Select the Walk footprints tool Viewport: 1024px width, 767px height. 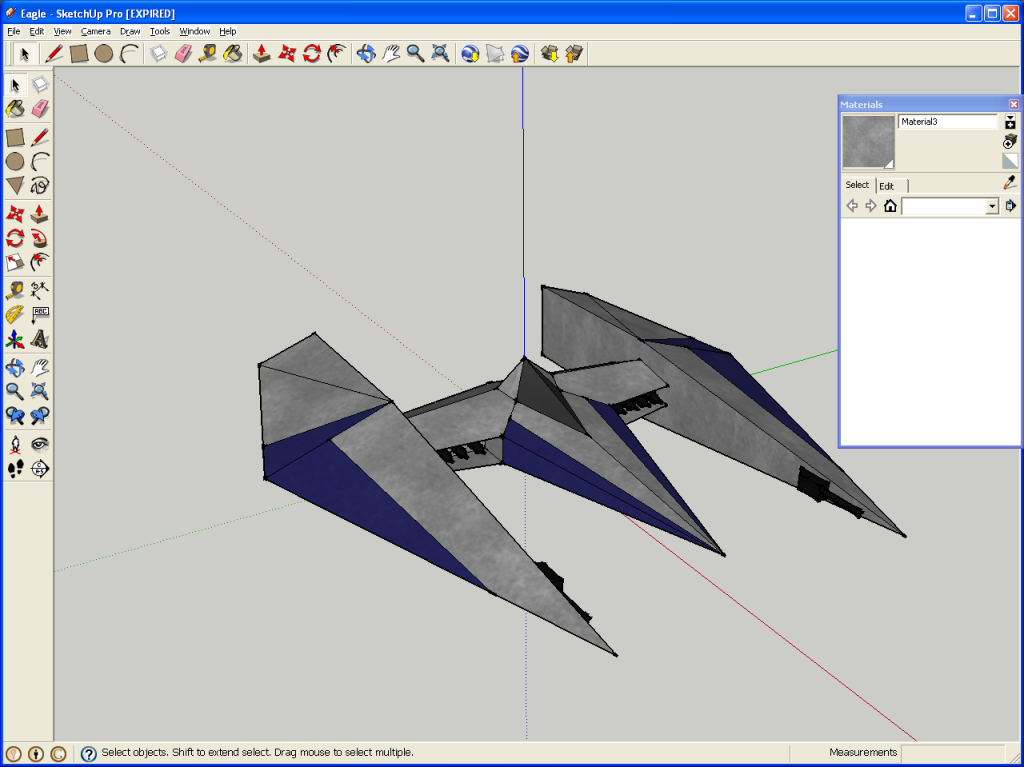tap(15, 468)
